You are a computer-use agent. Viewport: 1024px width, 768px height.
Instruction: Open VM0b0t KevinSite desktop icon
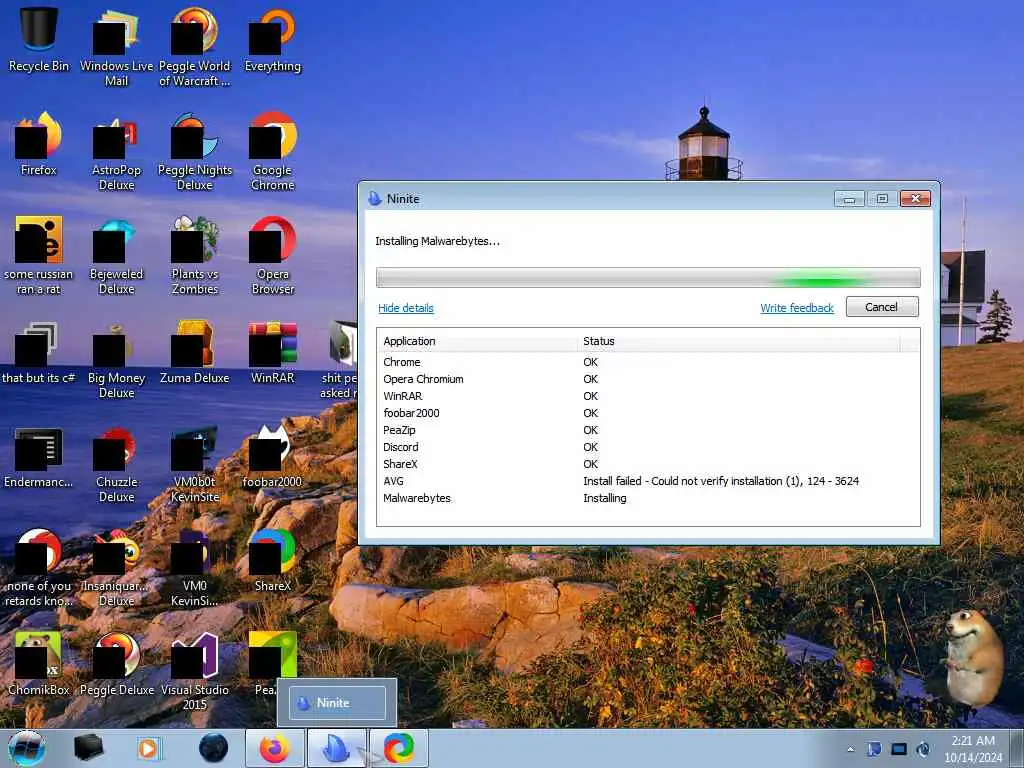click(x=195, y=464)
